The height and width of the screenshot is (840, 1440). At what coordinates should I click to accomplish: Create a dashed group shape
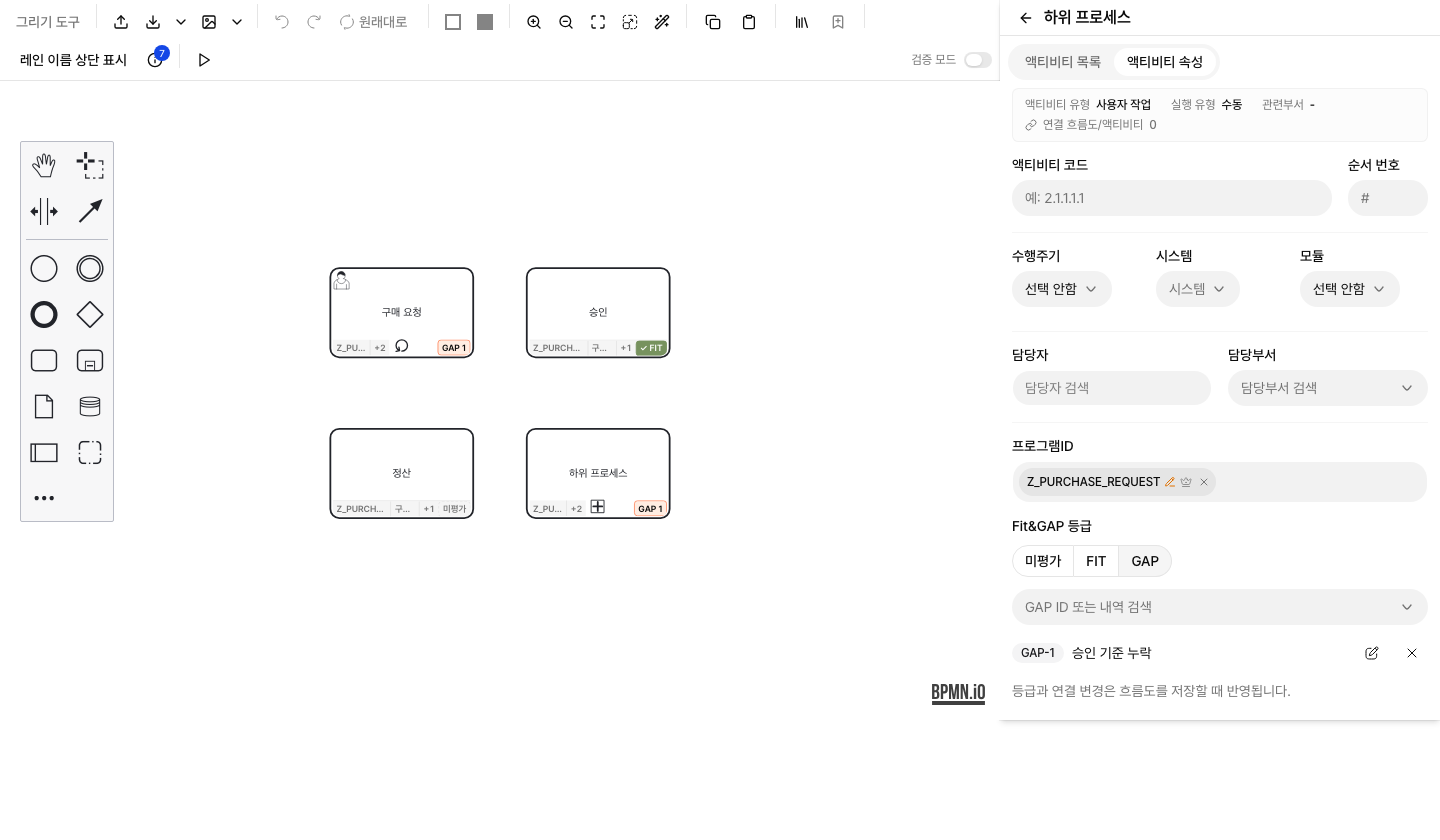pyautogui.click(x=90, y=452)
